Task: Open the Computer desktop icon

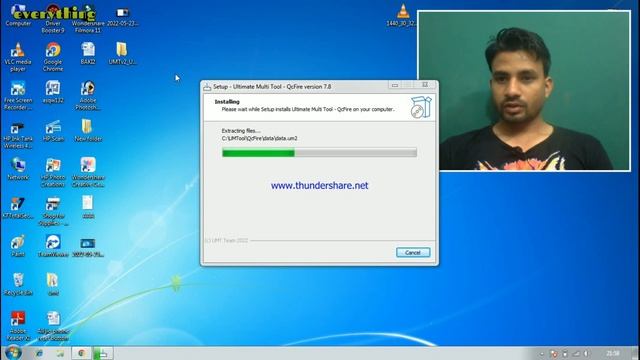Action: 18,16
